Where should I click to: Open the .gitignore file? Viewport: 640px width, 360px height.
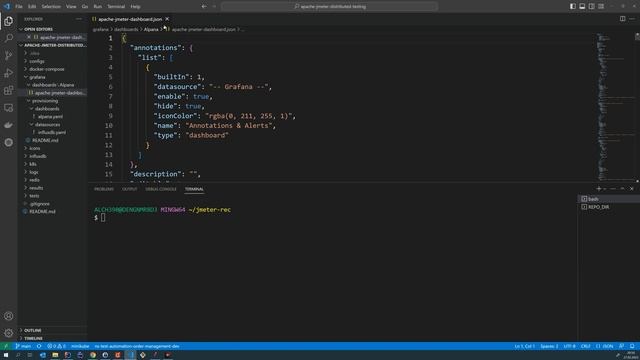(39, 204)
